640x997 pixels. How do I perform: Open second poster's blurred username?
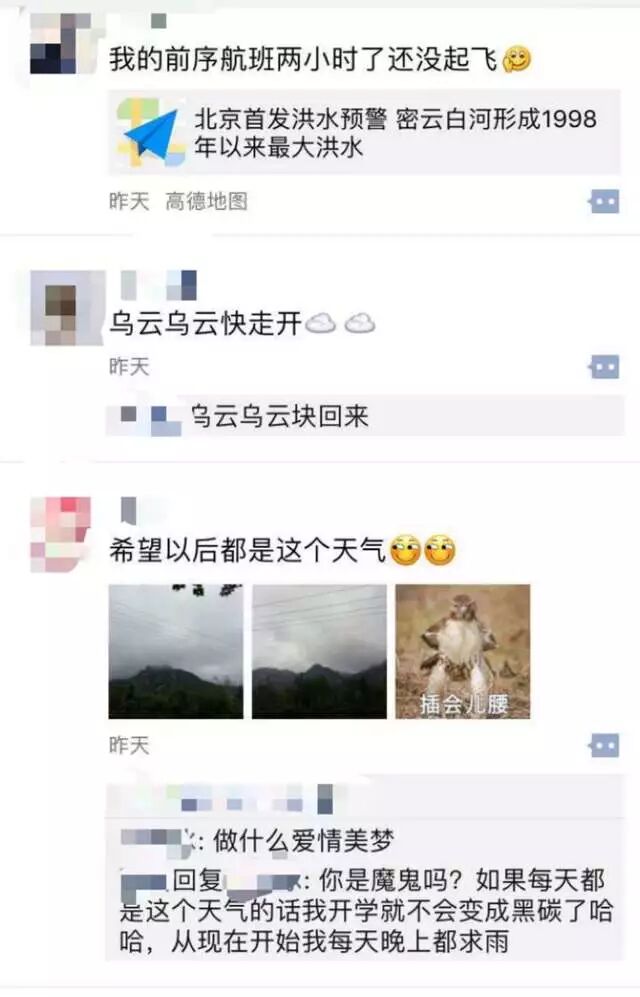[158, 285]
